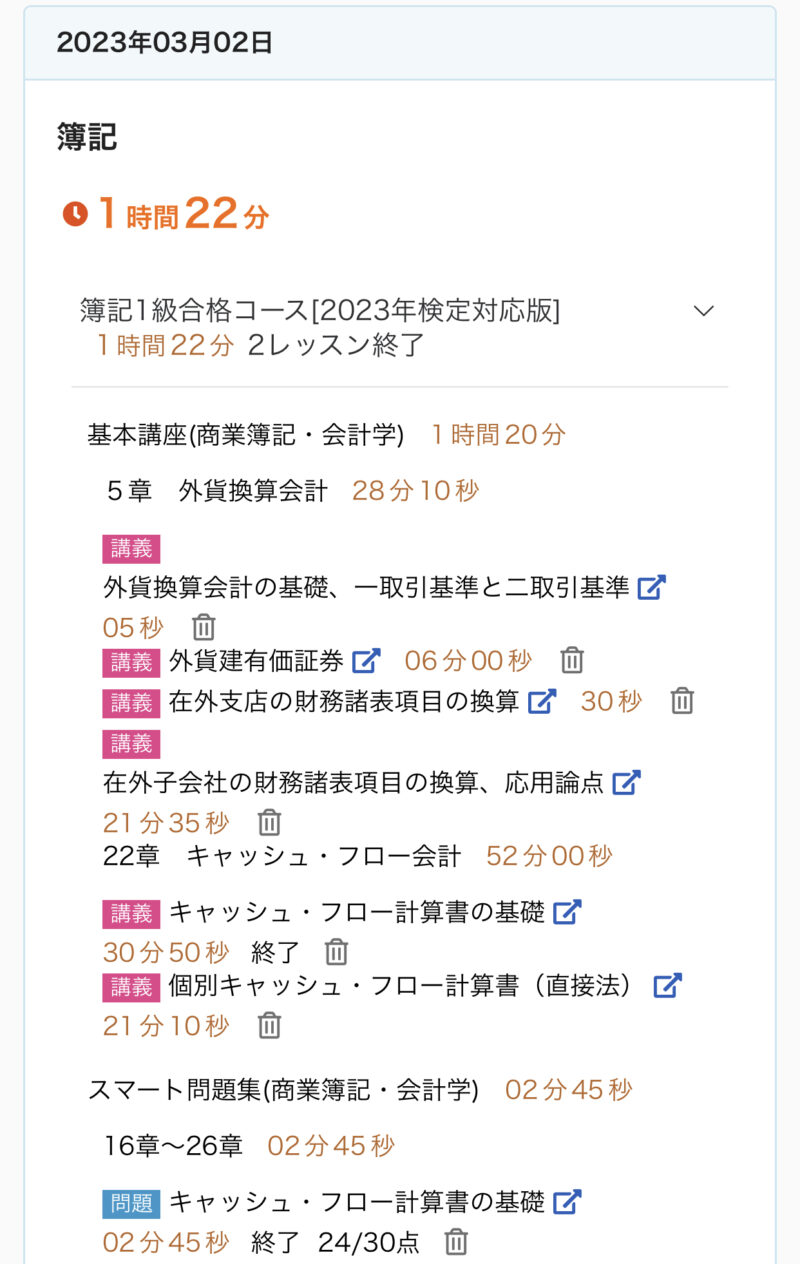The image size is (800, 1264).
Task: Delete the 21分35秒 lecture record
Action: 270,823
